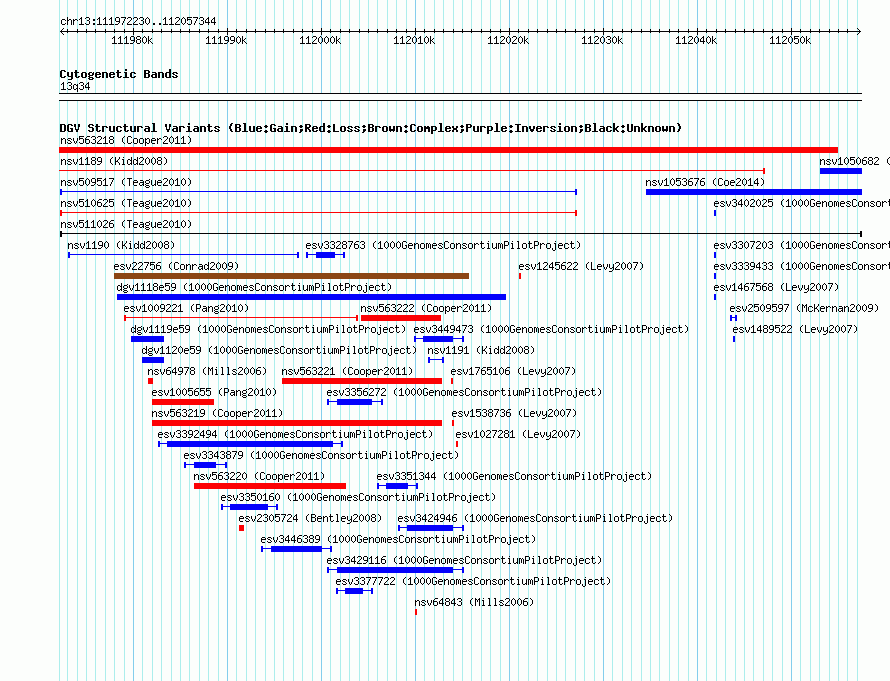Click right arrow at ruler end
890x681 pixels.
(x=859, y=31)
